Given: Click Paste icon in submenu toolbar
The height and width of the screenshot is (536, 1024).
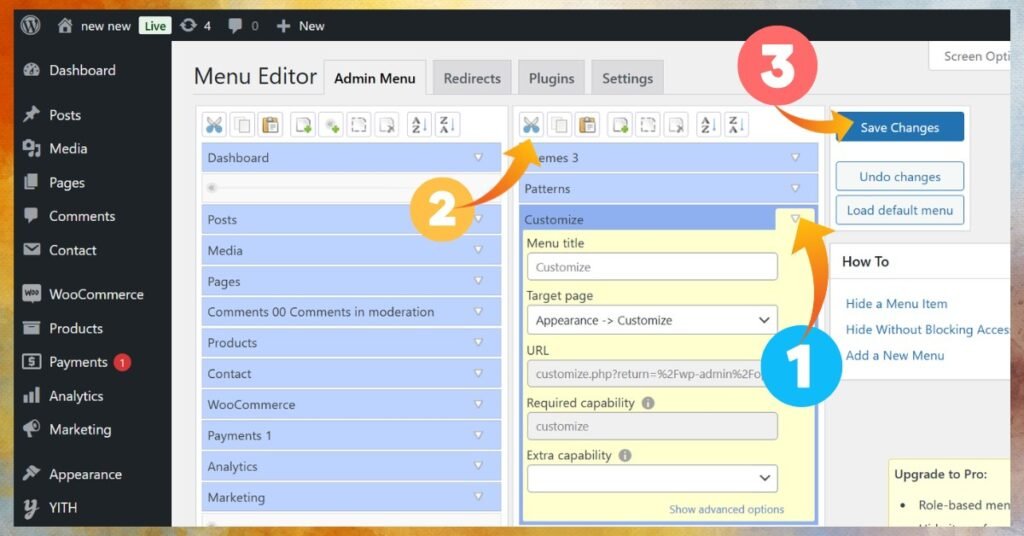Looking at the screenshot, I should coord(588,125).
